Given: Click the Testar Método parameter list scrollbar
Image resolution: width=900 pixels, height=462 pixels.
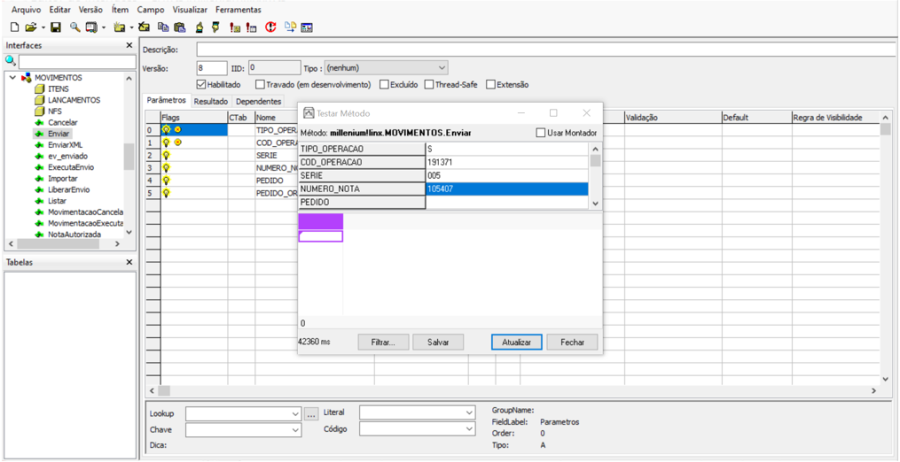Looking at the screenshot, I should click(x=595, y=176).
